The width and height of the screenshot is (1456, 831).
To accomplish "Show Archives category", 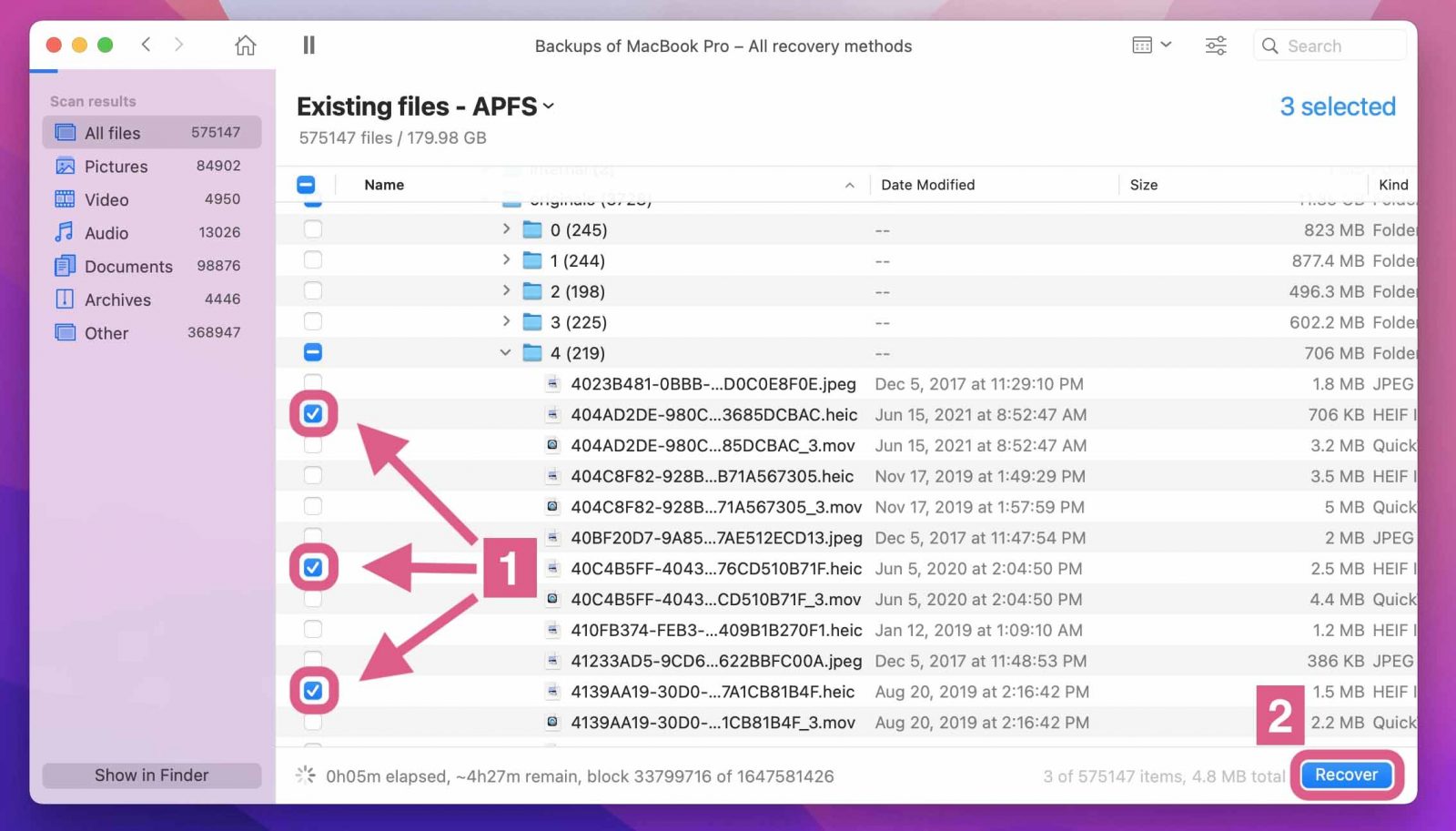I will coord(151,299).
